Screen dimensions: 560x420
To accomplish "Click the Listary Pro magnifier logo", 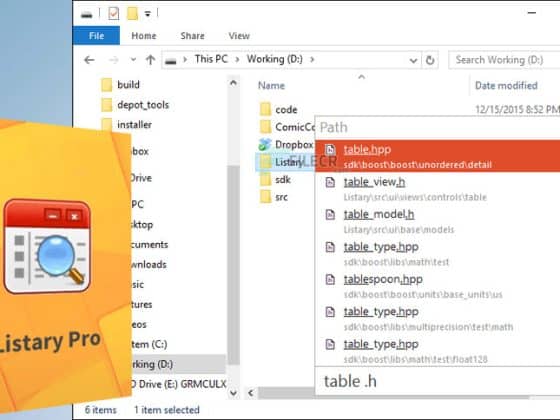I will [47, 246].
